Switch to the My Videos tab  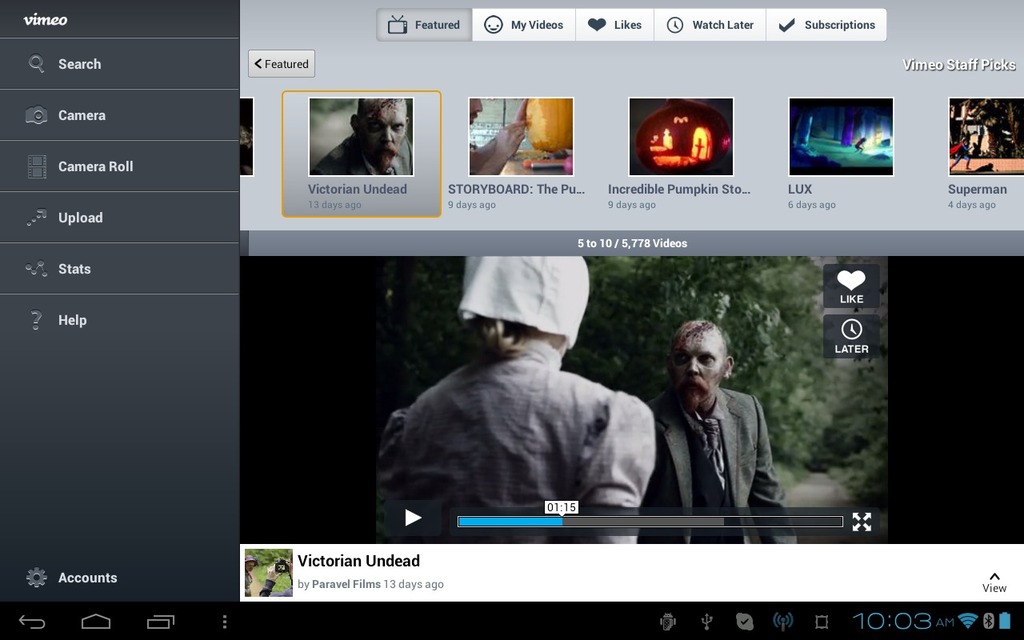coord(524,25)
